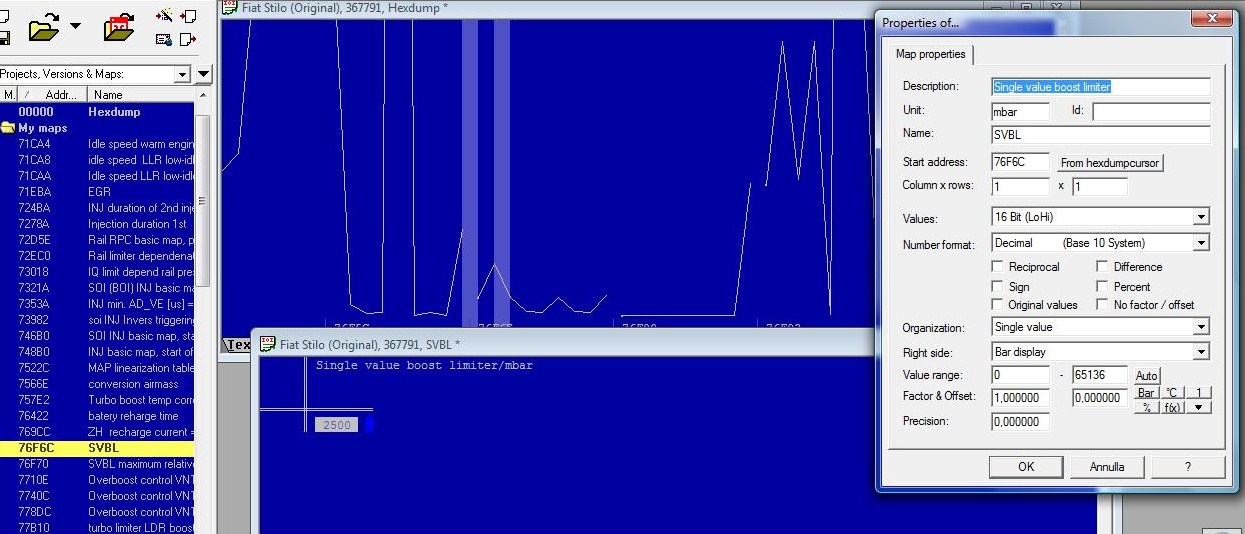Click the Name field containing SVBL
Screen dimensions: 1245x534
[x=1100, y=134]
